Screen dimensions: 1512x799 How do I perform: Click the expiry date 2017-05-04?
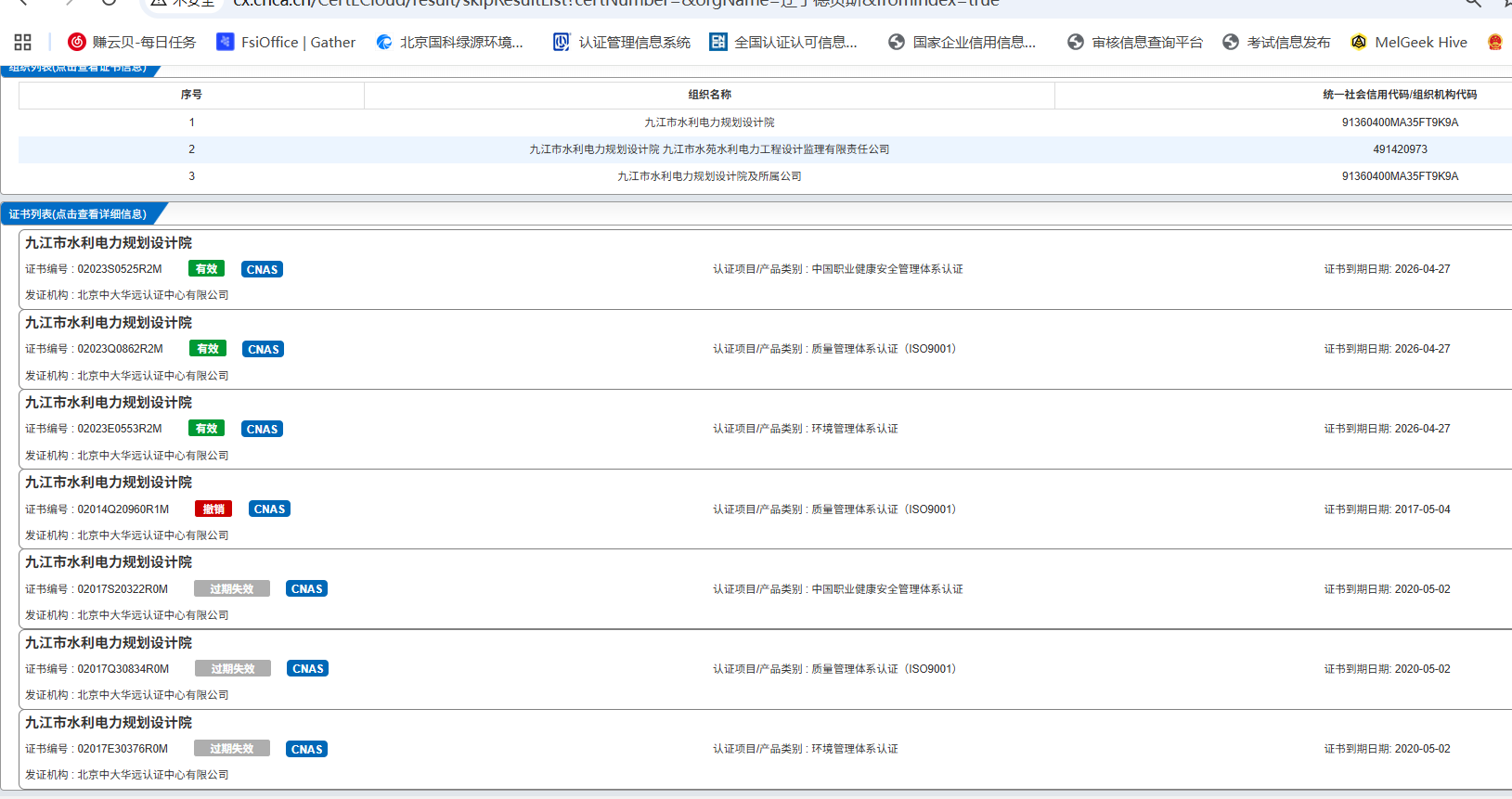[x=1422, y=509]
